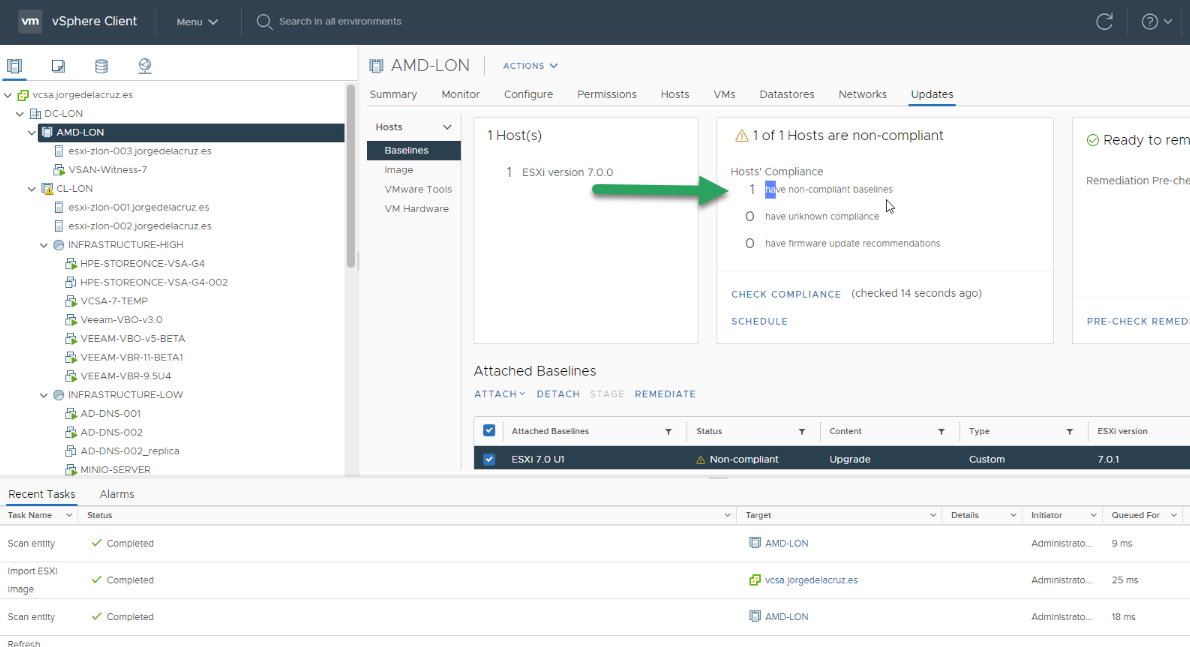Switch to the Configure tab
Viewport: 1190px width, 647px height.
click(x=528, y=95)
